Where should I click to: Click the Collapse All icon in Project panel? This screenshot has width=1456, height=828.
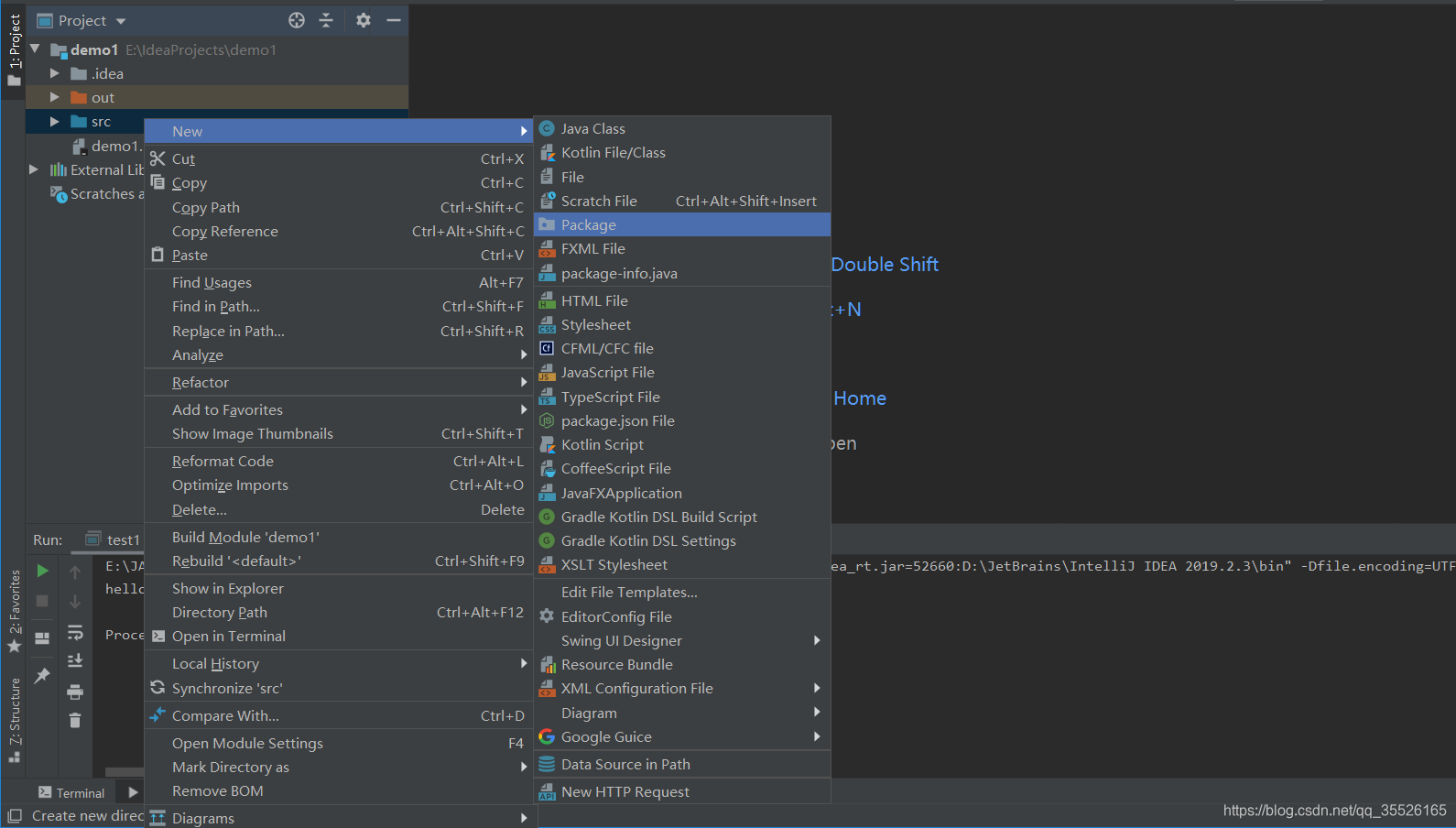pos(326,20)
